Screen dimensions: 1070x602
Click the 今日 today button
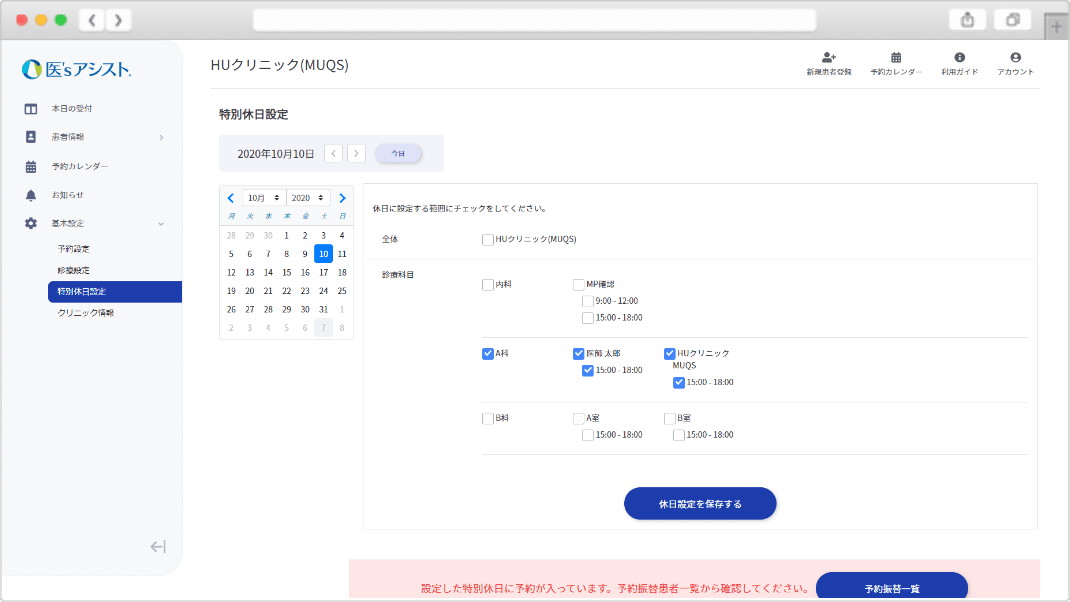click(x=398, y=153)
